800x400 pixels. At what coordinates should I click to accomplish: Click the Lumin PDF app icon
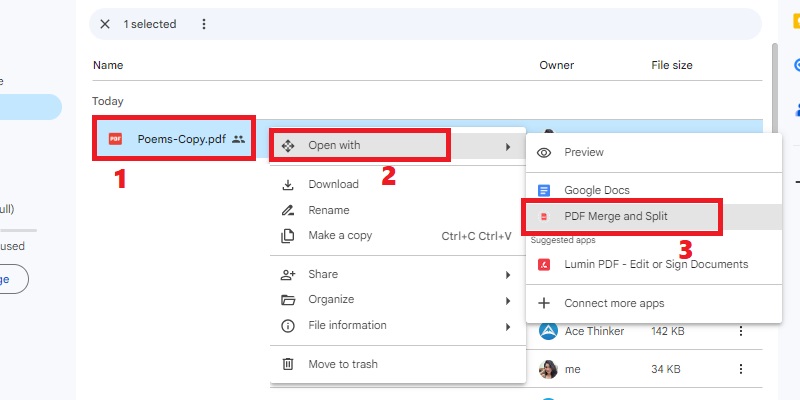[544, 265]
